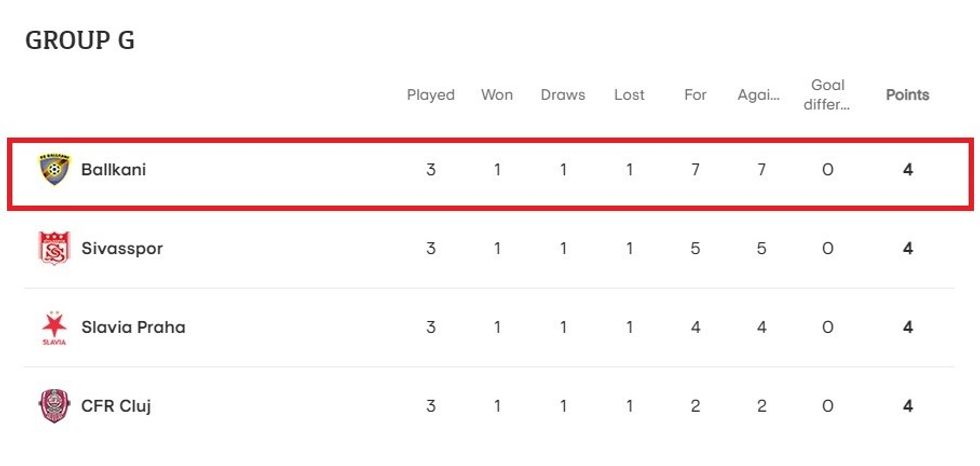The image size is (980, 466).
Task: Click the Lost column header
Action: (629, 95)
